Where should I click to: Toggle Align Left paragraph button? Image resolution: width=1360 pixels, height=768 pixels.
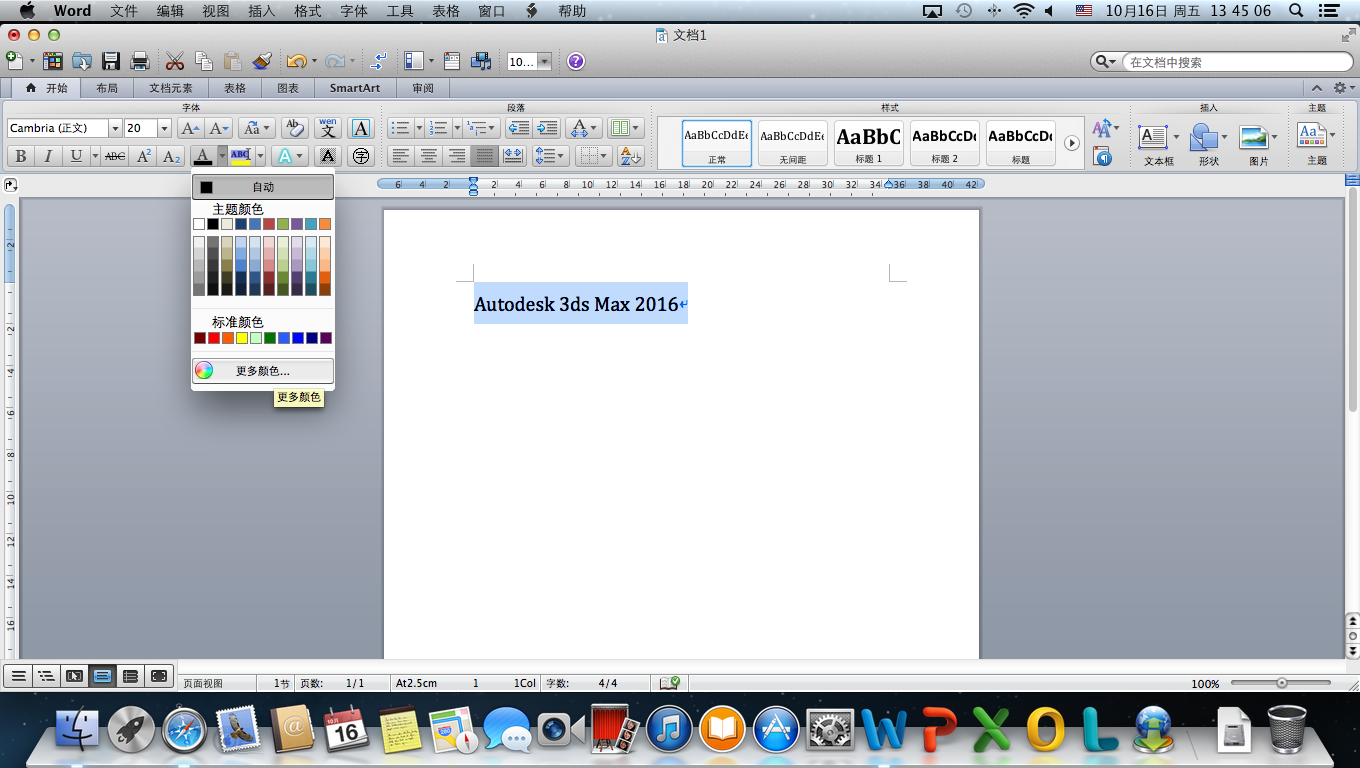(400, 156)
